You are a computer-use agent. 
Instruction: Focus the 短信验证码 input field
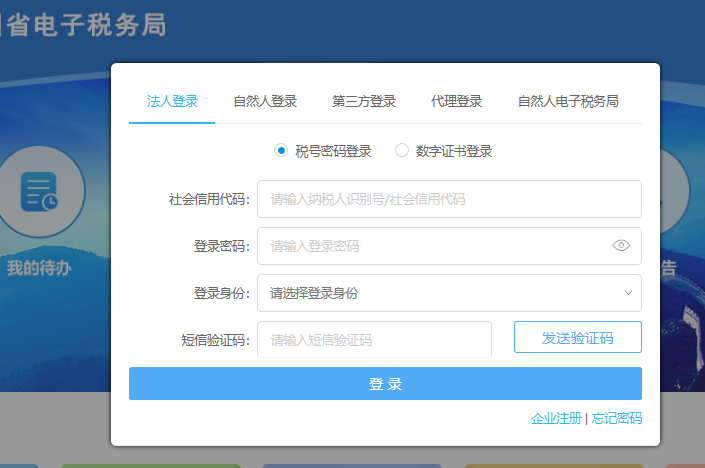(374, 339)
